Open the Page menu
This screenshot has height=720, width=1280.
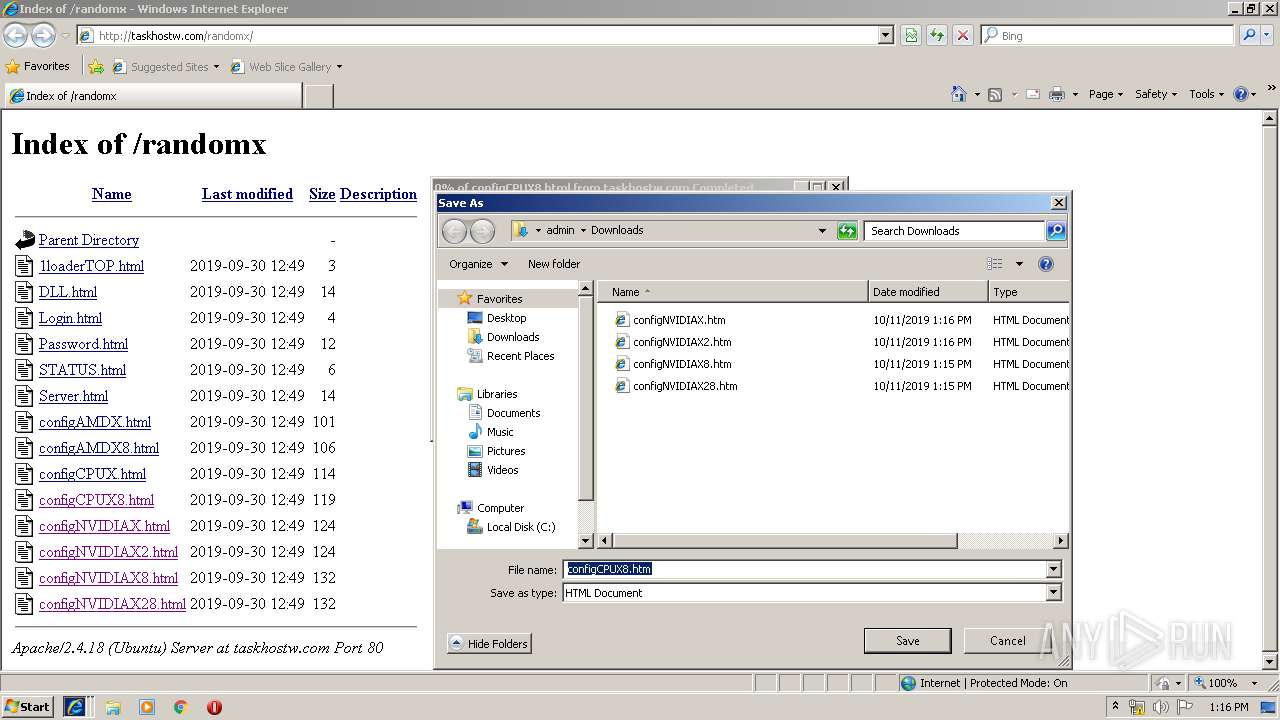pos(1107,94)
